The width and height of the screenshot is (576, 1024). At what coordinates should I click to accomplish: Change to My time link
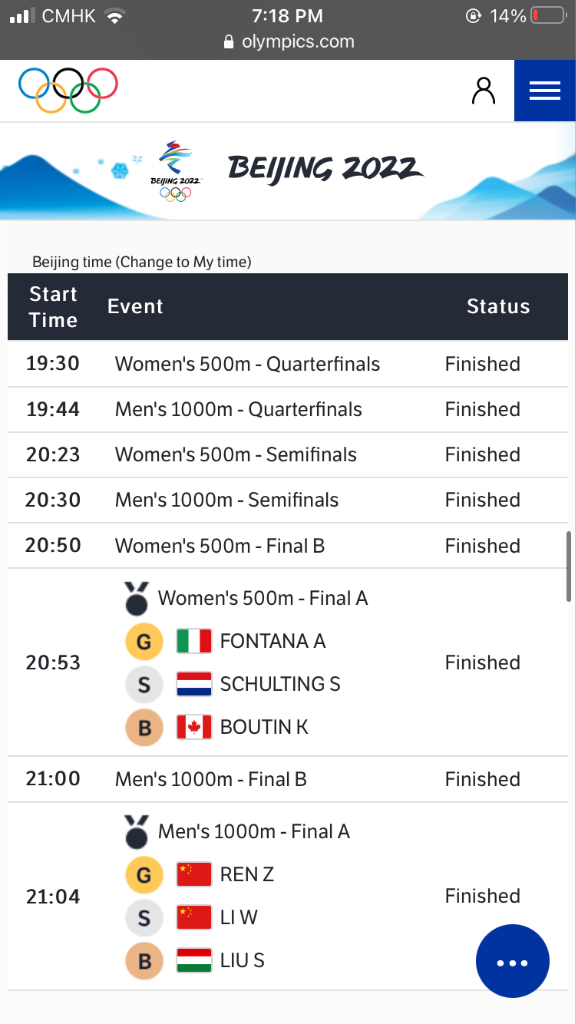[184, 262]
